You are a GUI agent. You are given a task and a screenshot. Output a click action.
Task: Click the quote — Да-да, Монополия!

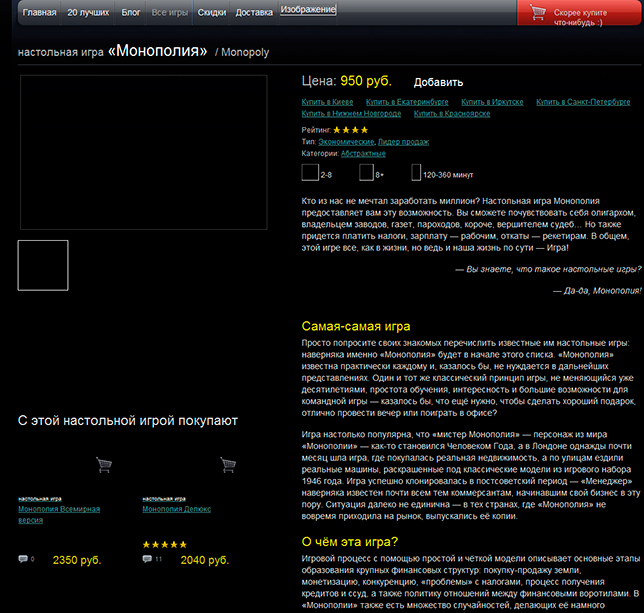597,291
